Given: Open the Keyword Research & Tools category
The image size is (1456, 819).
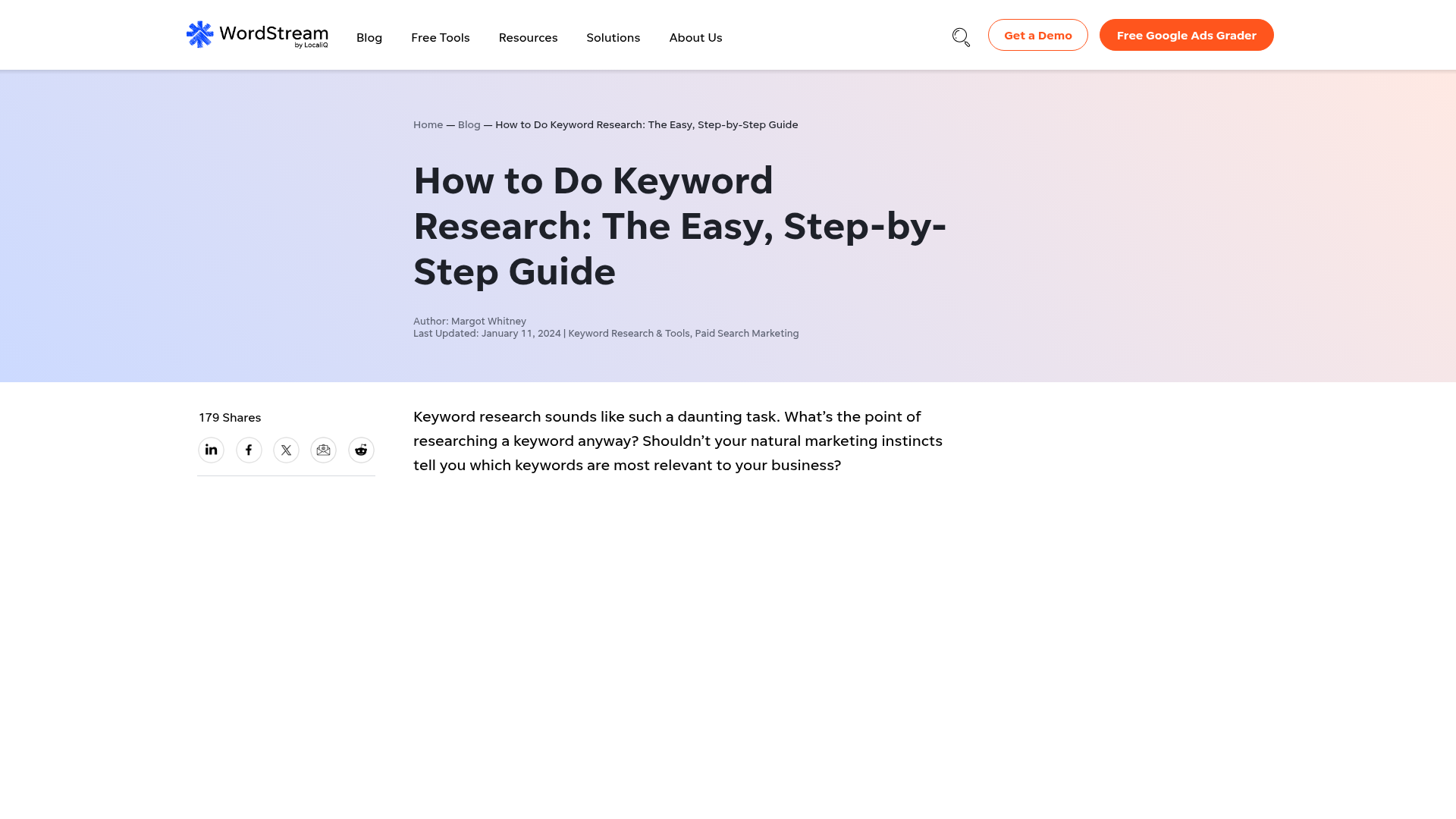Looking at the screenshot, I should [629, 334].
